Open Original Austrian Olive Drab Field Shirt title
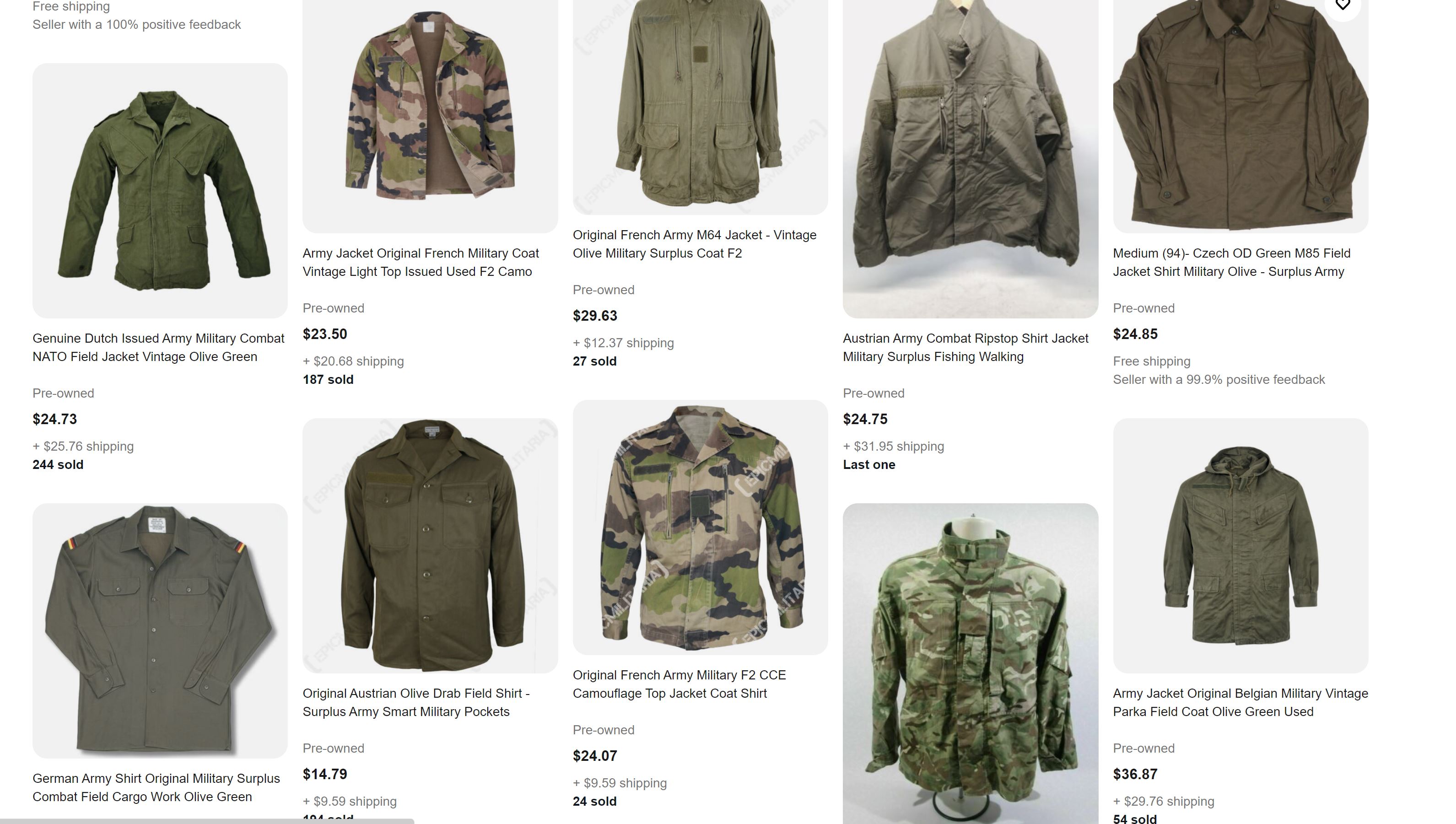The height and width of the screenshot is (824, 1456). [416, 702]
